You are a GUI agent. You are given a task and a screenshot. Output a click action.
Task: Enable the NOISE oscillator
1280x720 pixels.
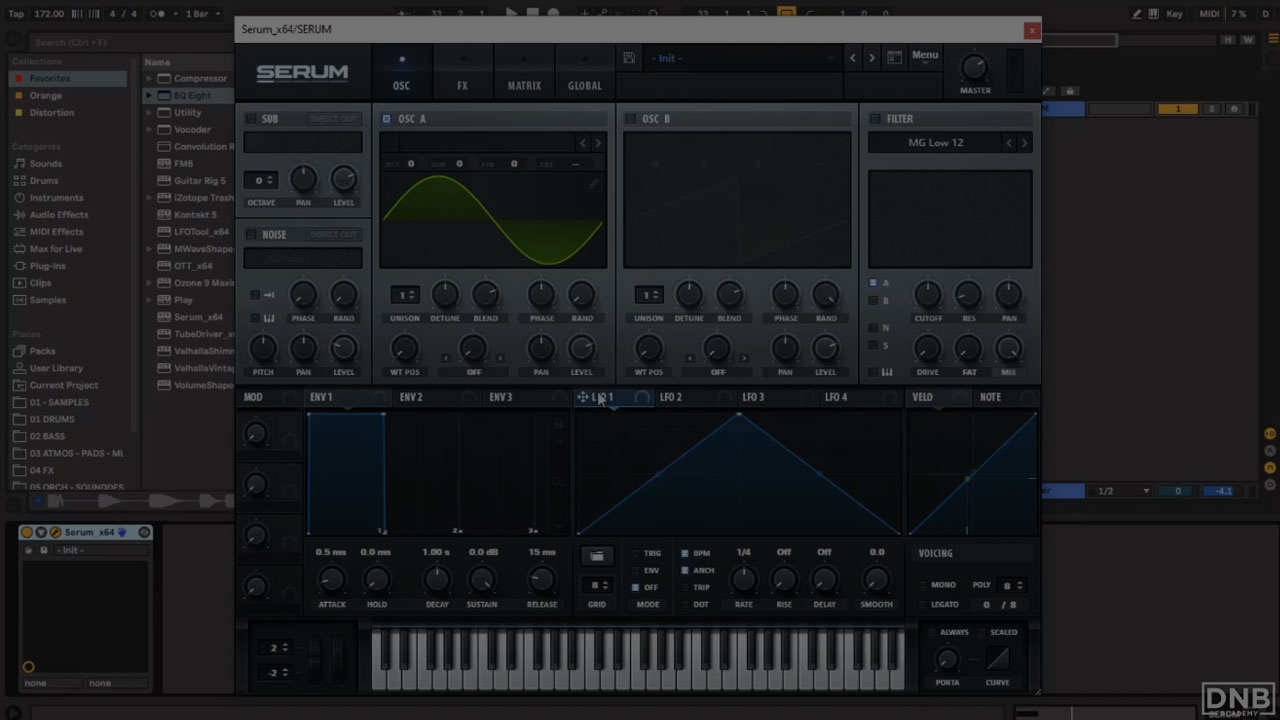pos(251,235)
